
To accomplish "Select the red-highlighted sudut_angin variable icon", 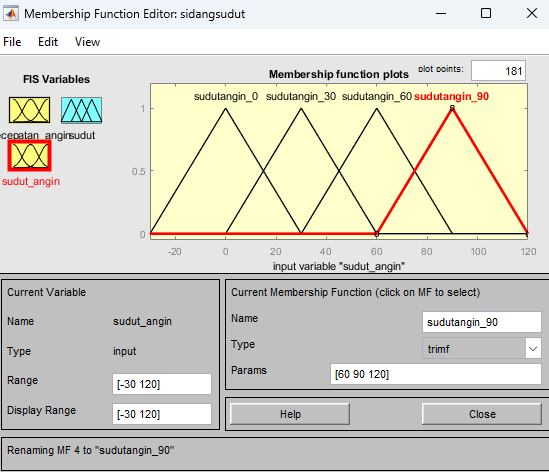I will [30, 156].
